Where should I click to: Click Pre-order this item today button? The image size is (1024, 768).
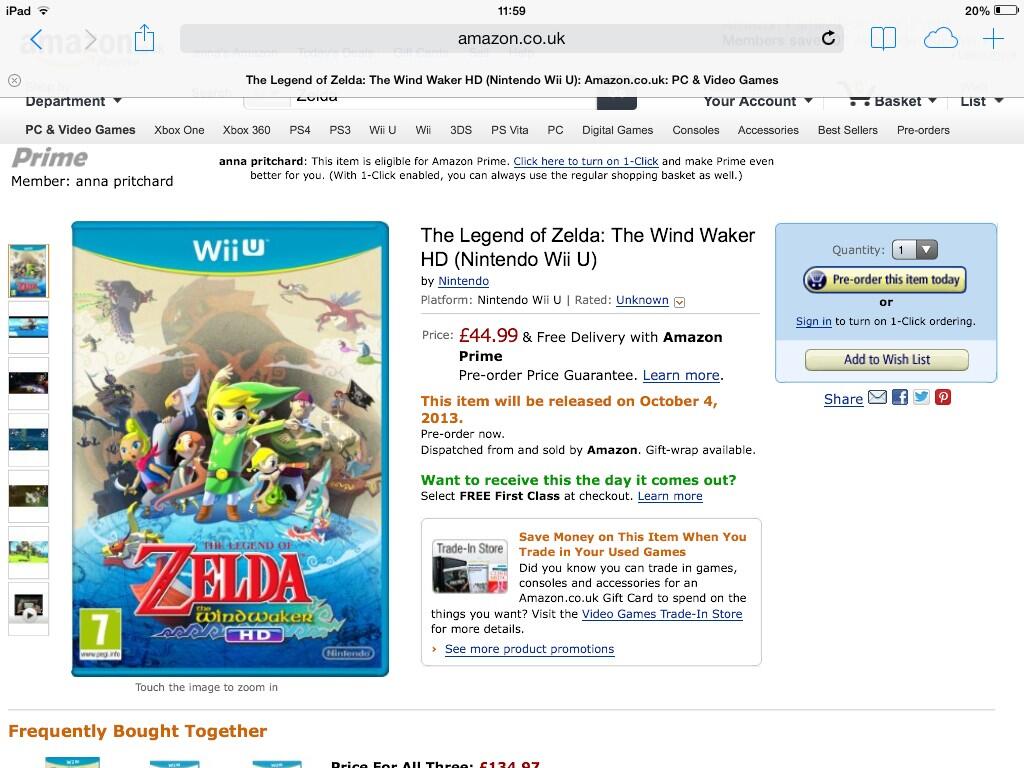[884, 280]
